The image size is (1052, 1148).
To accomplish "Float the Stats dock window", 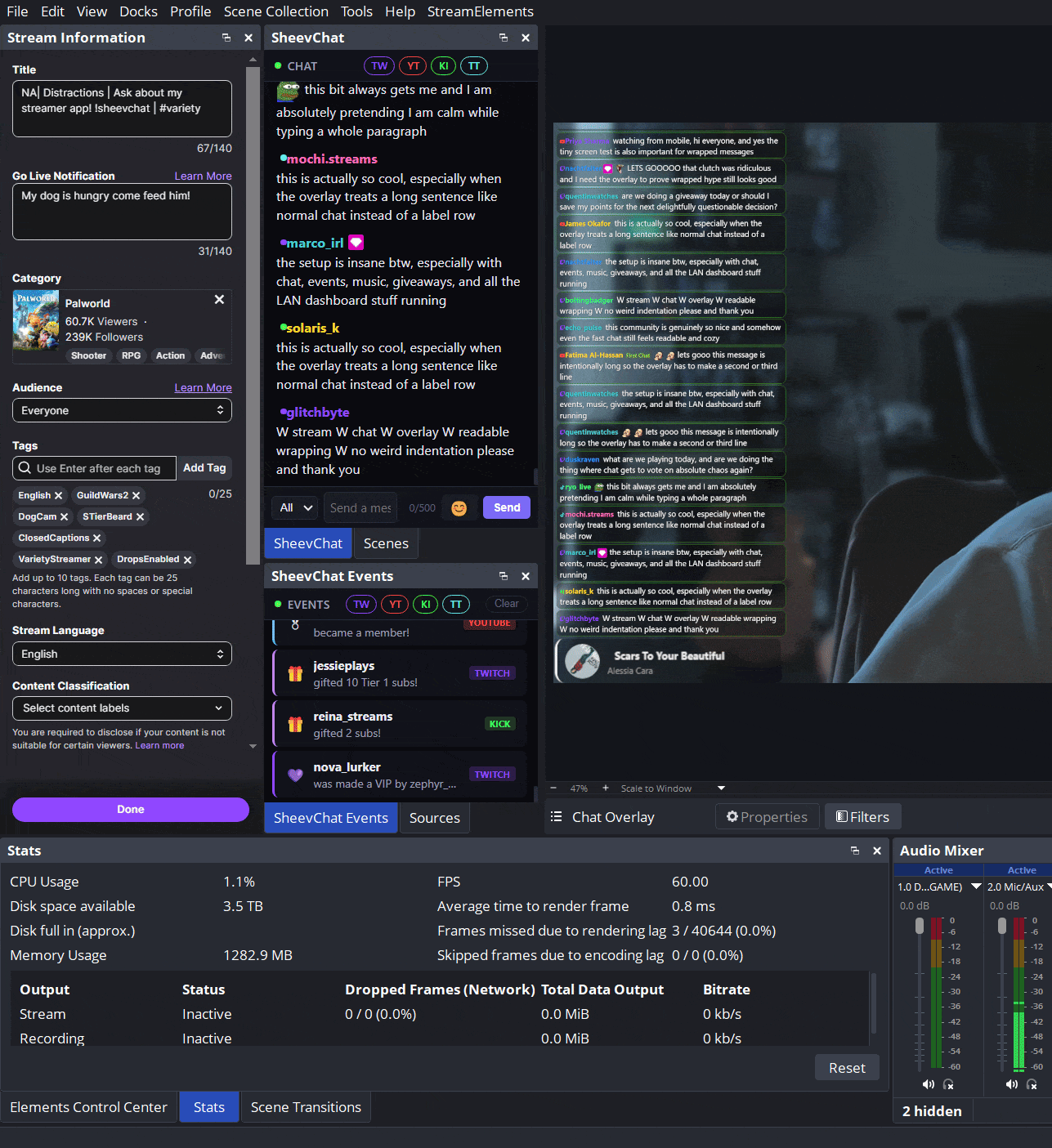I will click(855, 851).
